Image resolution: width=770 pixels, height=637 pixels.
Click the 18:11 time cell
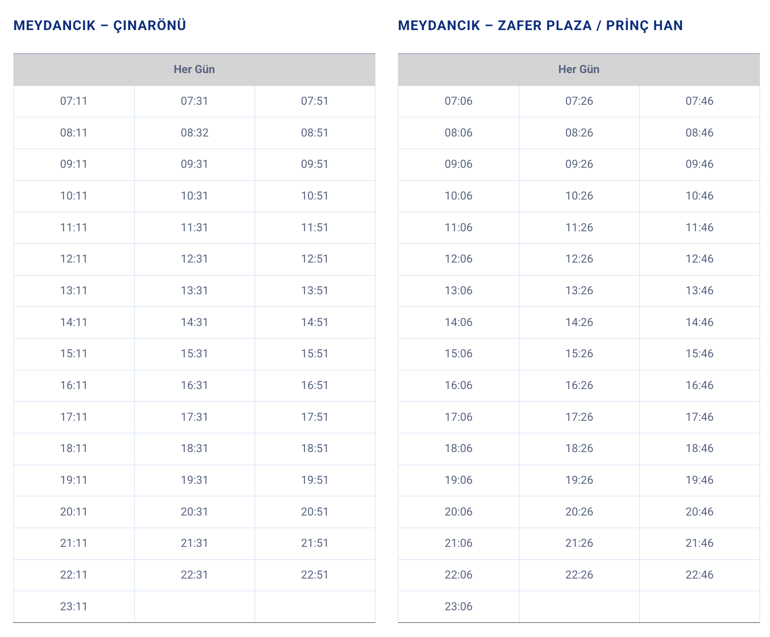74,448
